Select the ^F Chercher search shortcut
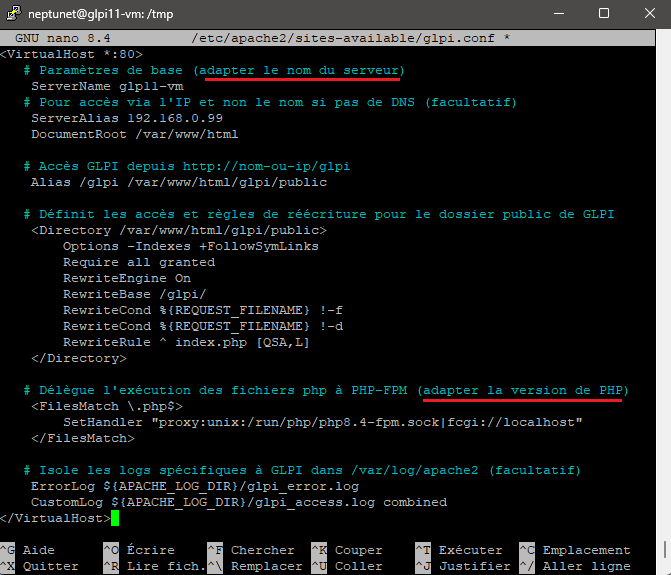The width and height of the screenshot is (671, 575). pyautogui.click(x=250, y=550)
